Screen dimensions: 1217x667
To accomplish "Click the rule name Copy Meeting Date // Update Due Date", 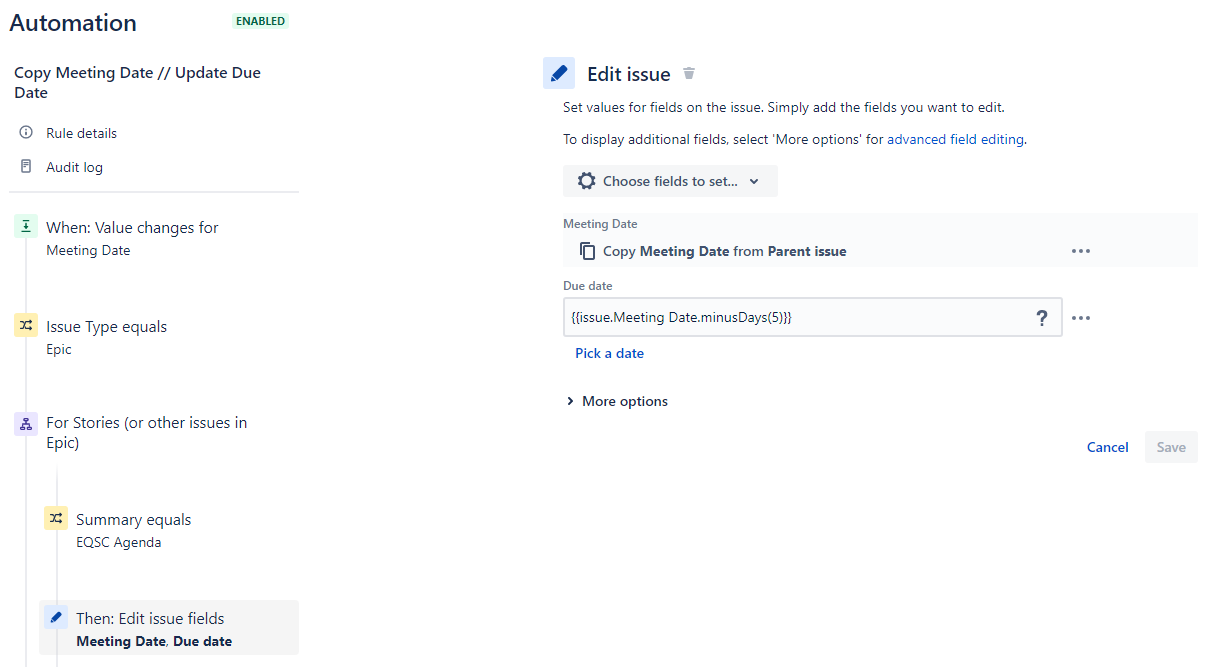I will point(137,83).
